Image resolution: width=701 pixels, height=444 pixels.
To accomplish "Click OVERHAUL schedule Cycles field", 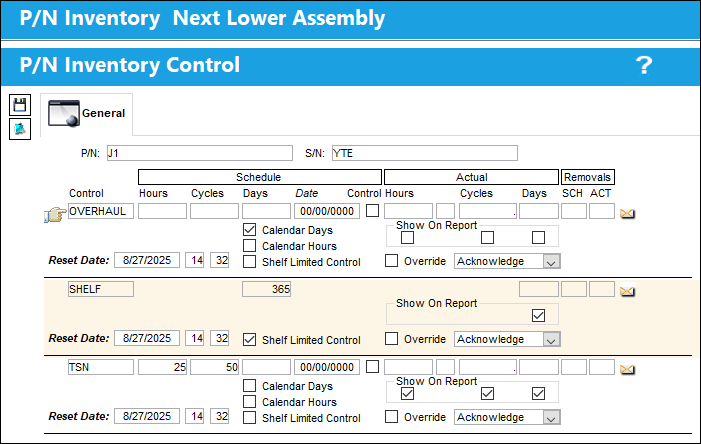I will pyautogui.click(x=214, y=211).
